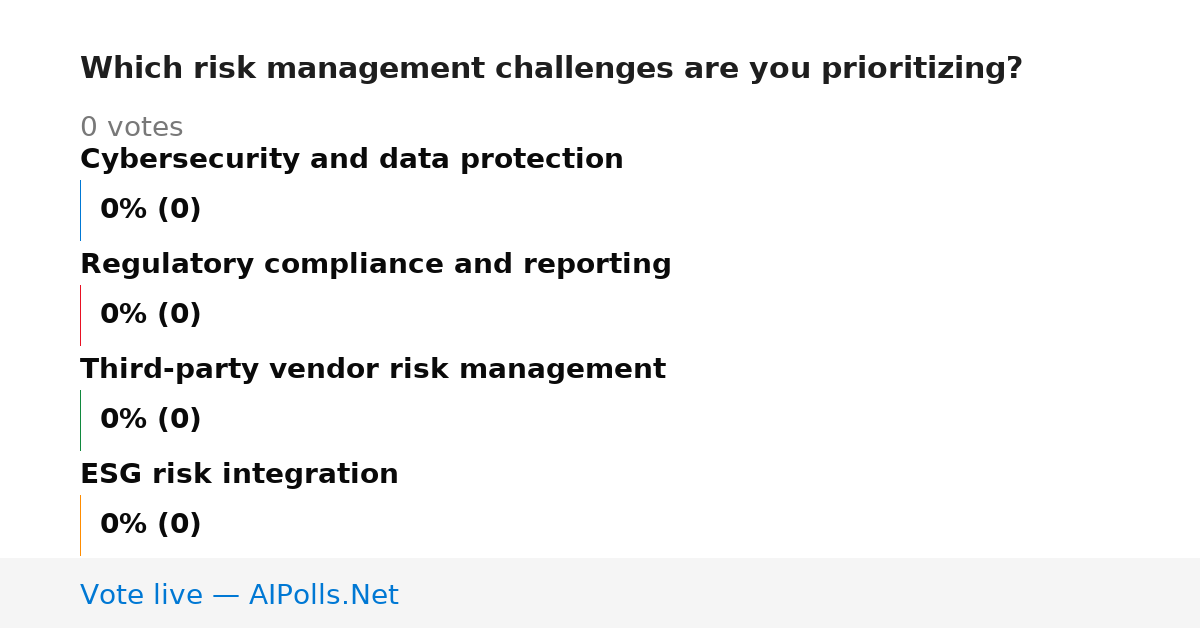Select the 'Cybersecurity and data protection' option
This screenshot has width=1200, height=628.
(351, 159)
